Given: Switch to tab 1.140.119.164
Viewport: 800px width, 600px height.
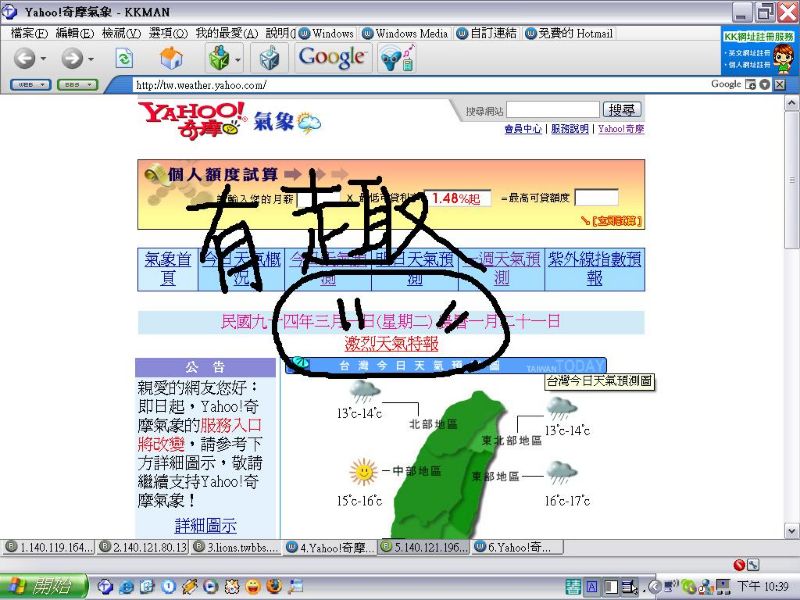Looking at the screenshot, I should (x=48, y=547).
